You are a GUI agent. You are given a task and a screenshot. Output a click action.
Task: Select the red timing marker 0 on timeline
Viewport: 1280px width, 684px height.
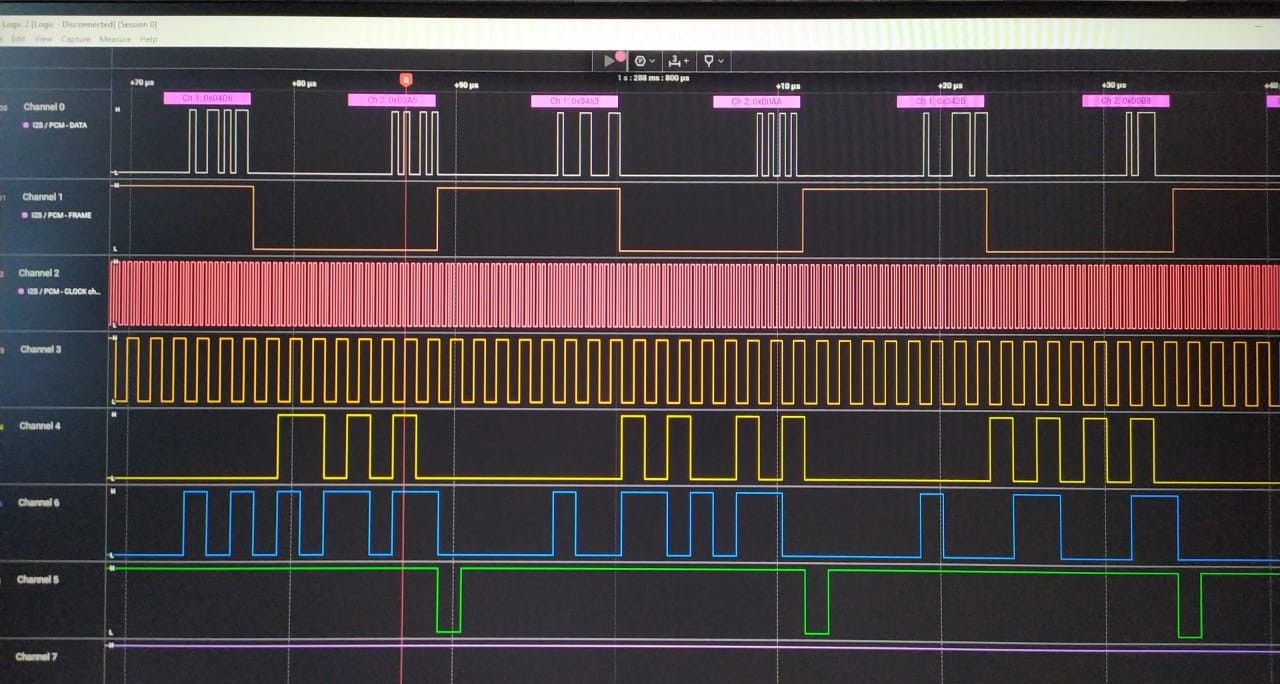pyautogui.click(x=405, y=79)
